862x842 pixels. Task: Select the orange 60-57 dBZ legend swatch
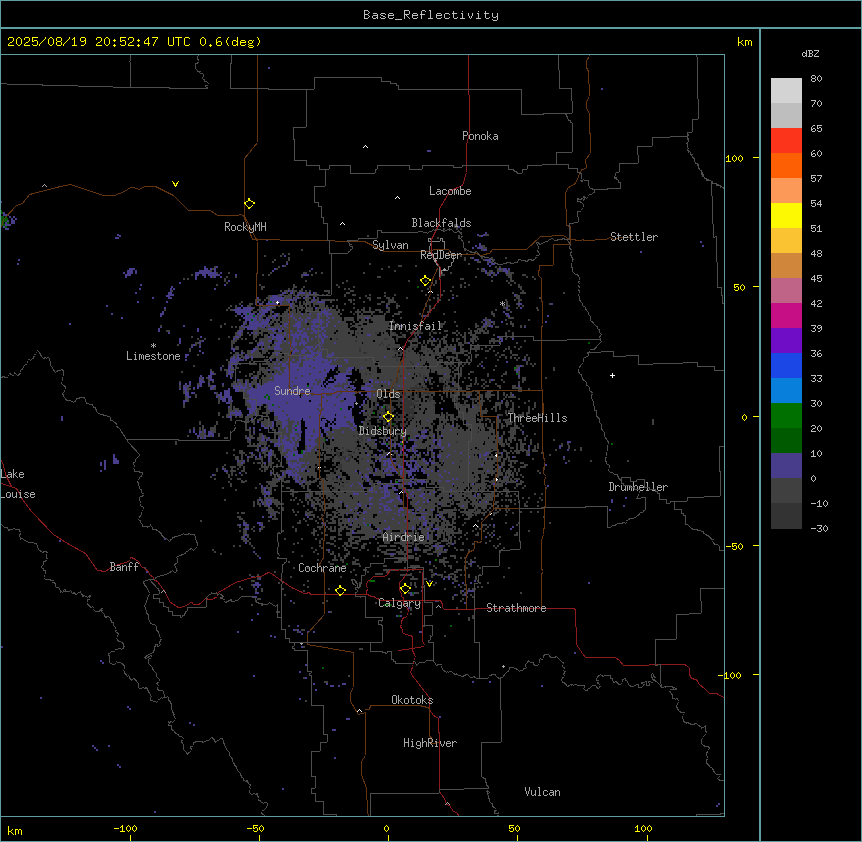tap(786, 165)
